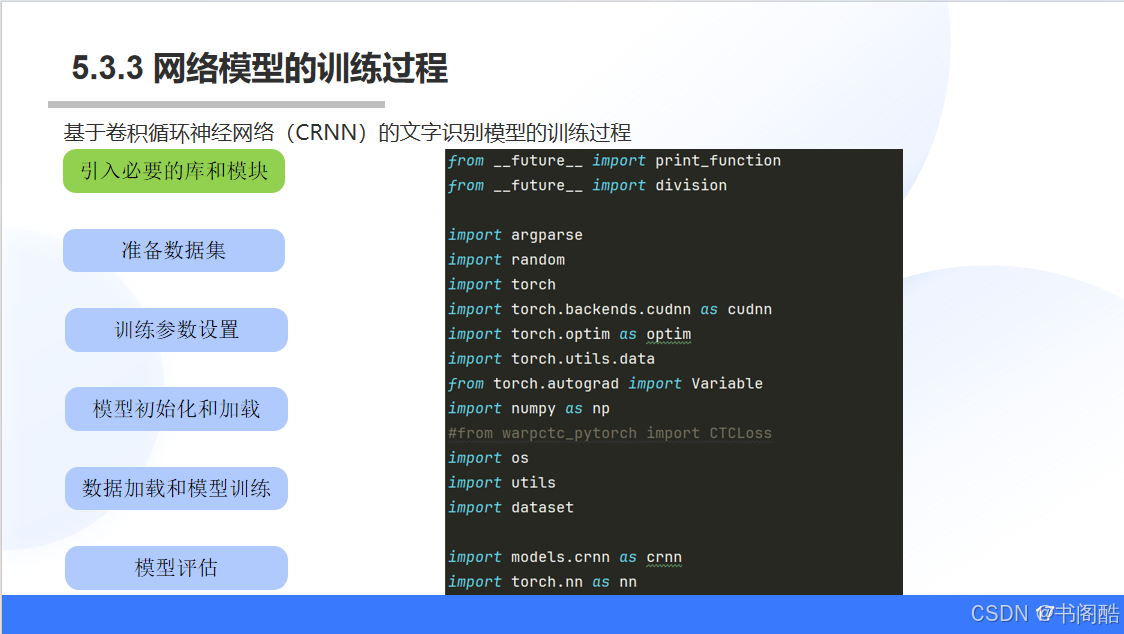The image size is (1124, 634).
Task: Select the subtitle about CRNN 文字识别模型的训练过程
Action: (x=347, y=133)
